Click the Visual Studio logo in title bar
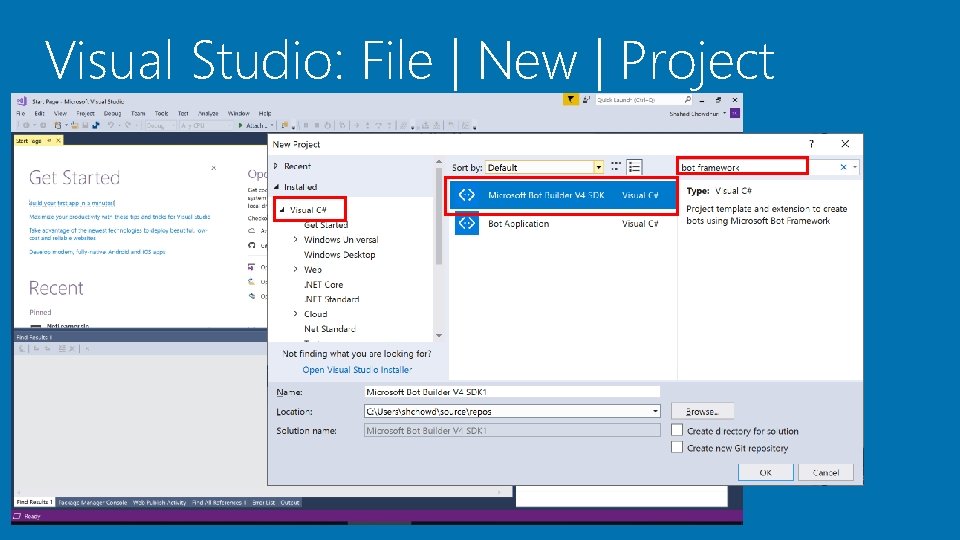Image resolution: width=960 pixels, height=540 pixels. point(22,101)
